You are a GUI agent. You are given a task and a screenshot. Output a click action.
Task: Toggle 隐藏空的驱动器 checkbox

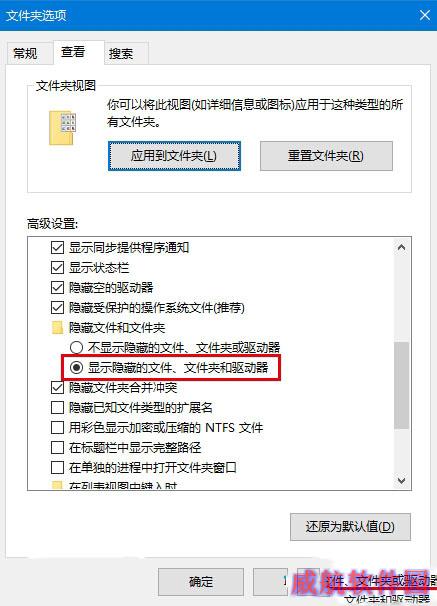pyautogui.click(x=57, y=288)
